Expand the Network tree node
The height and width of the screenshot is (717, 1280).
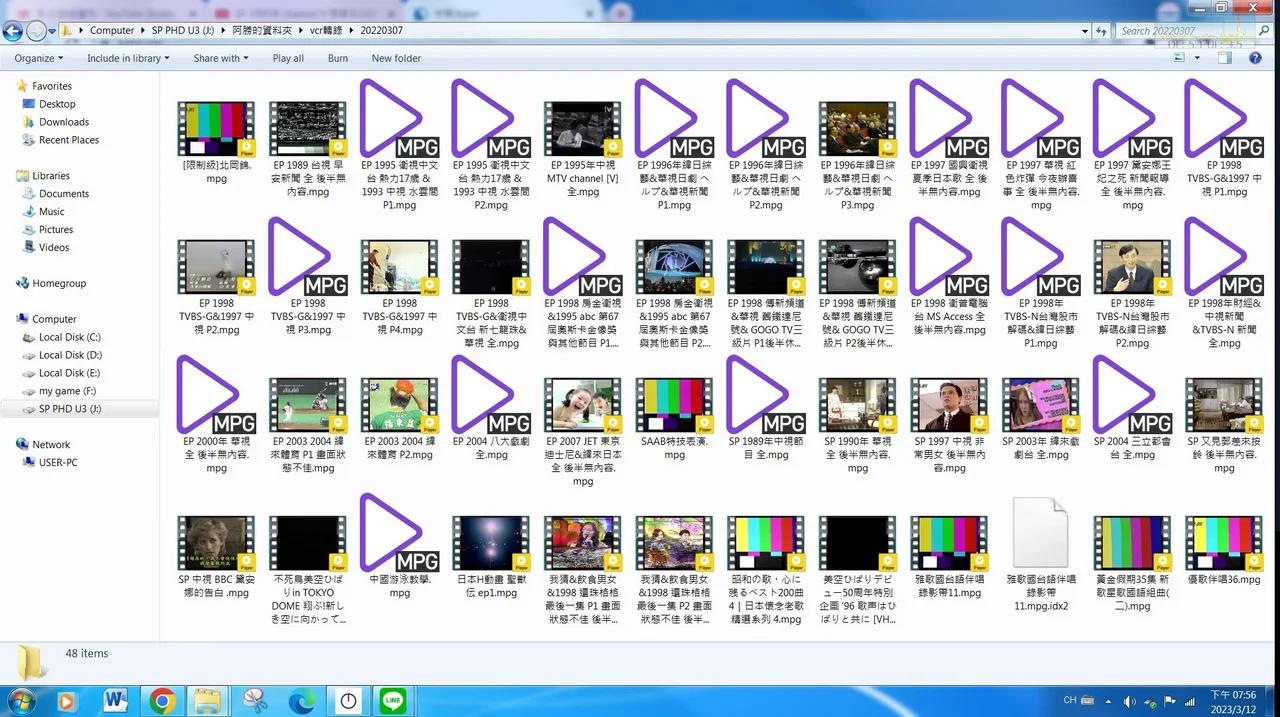[10, 444]
